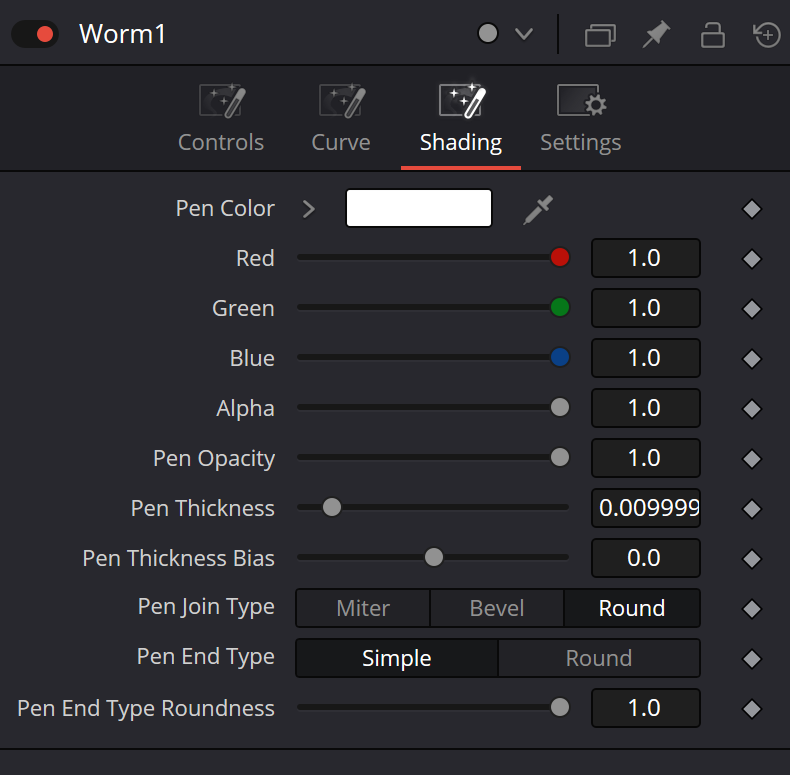Pick a color with the eyedropper

pos(538,210)
